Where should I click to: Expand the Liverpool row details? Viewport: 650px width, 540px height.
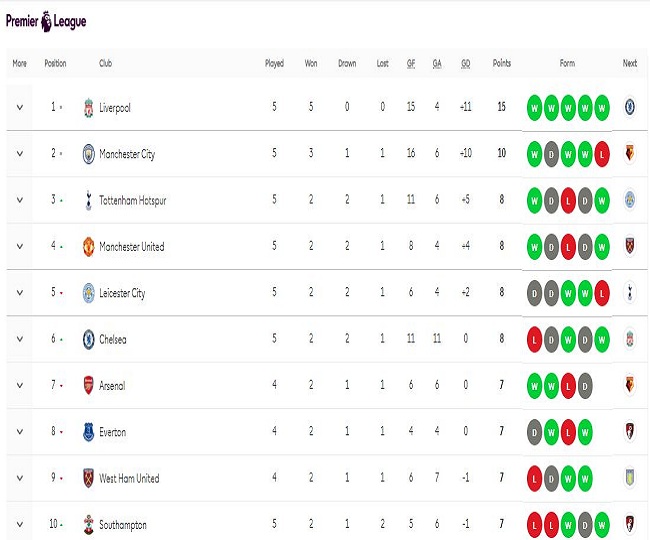19,108
